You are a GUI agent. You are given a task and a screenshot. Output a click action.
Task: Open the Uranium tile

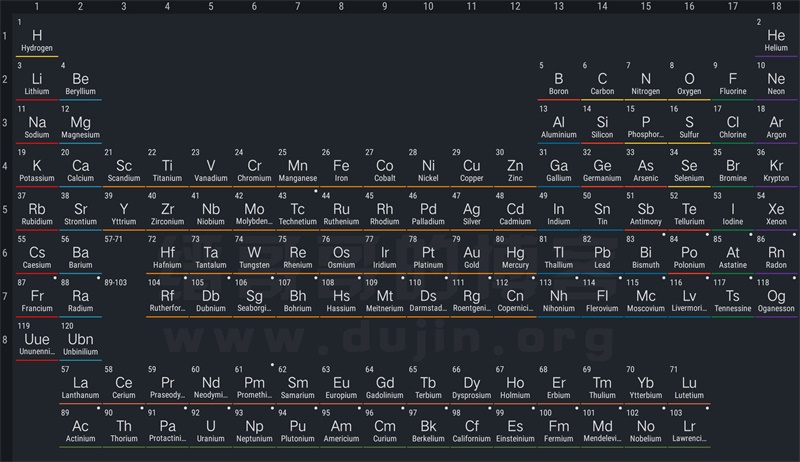click(x=211, y=426)
